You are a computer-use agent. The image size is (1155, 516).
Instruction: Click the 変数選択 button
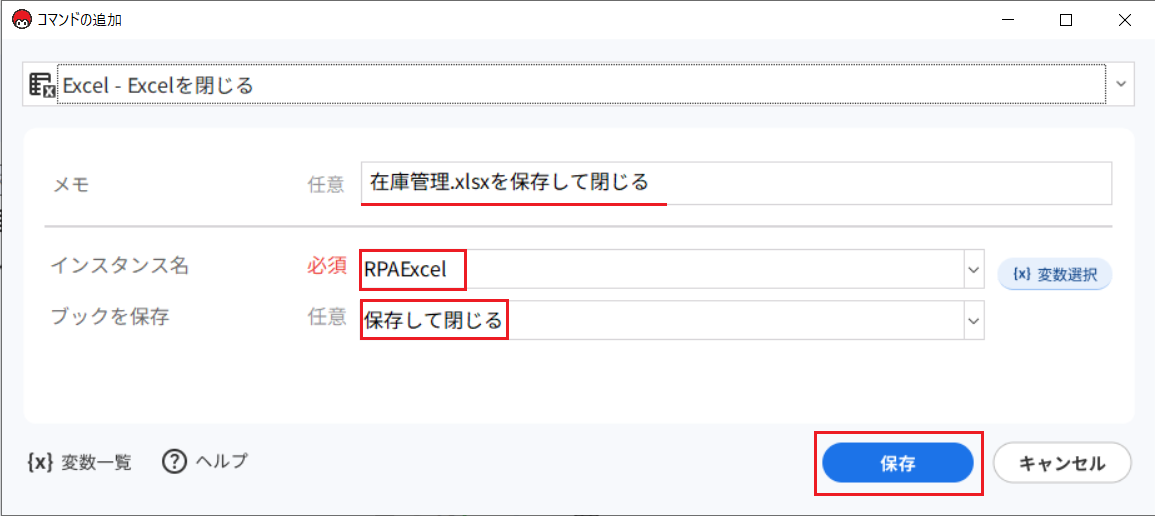click(x=1055, y=275)
